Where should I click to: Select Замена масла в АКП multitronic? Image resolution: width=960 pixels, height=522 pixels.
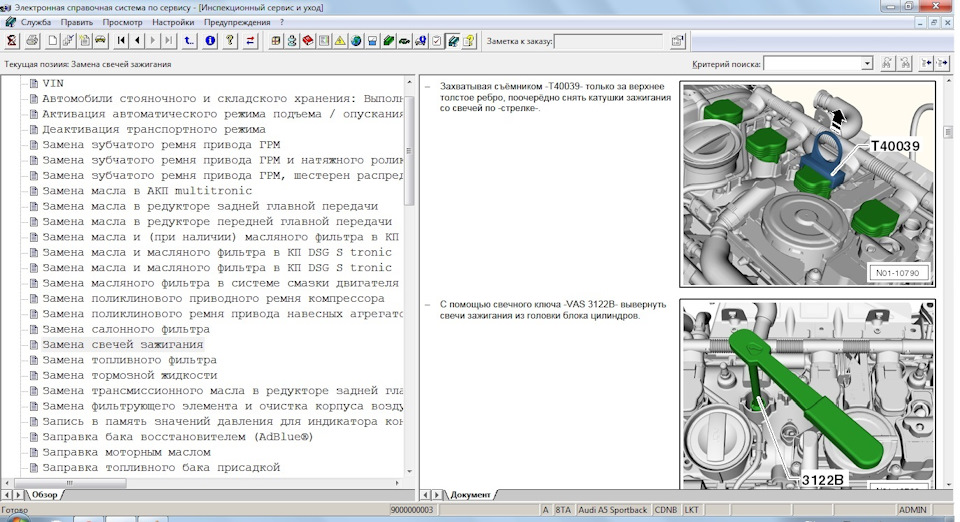[147, 190]
